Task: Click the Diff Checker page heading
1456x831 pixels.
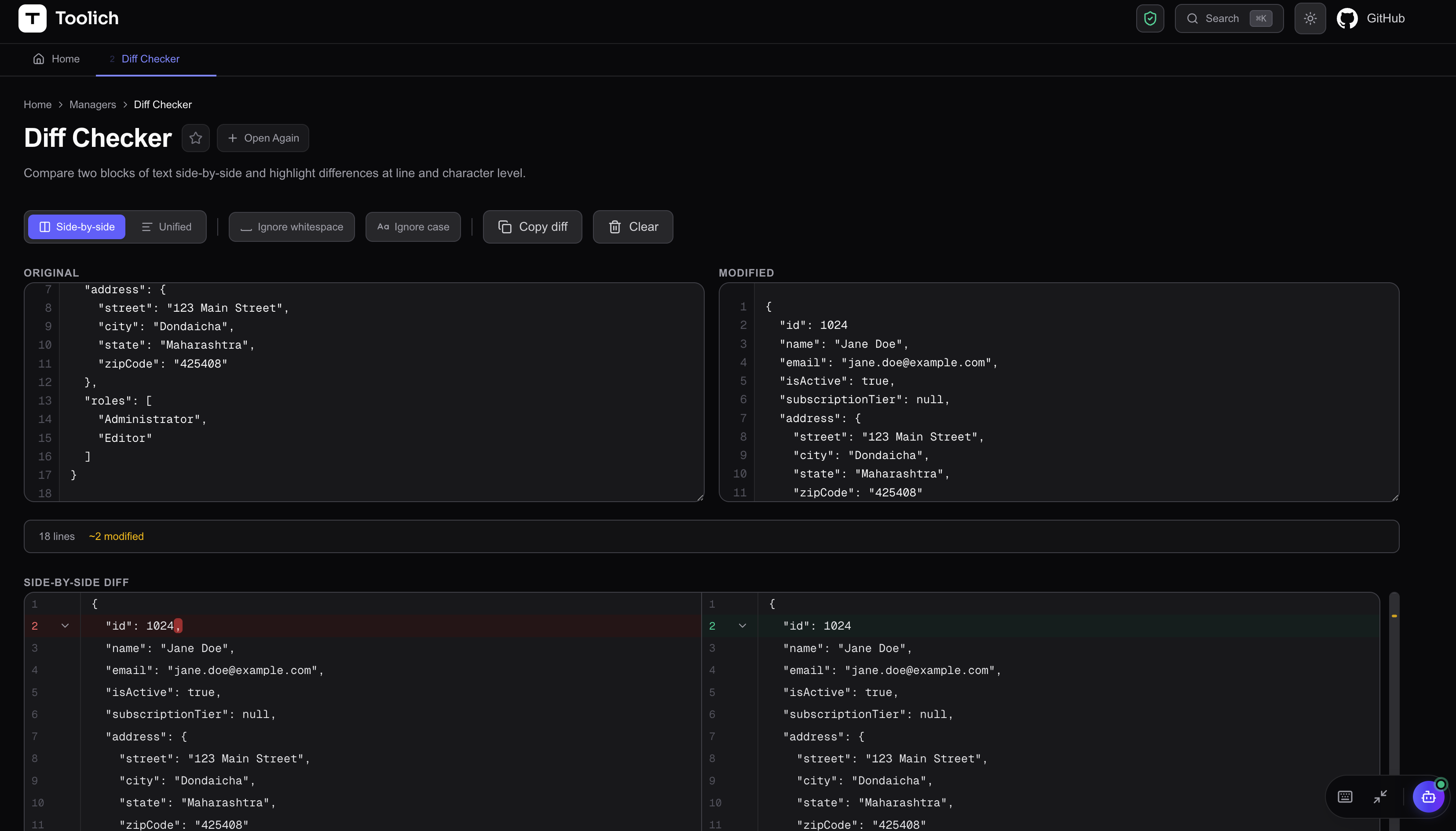Action: (98, 138)
